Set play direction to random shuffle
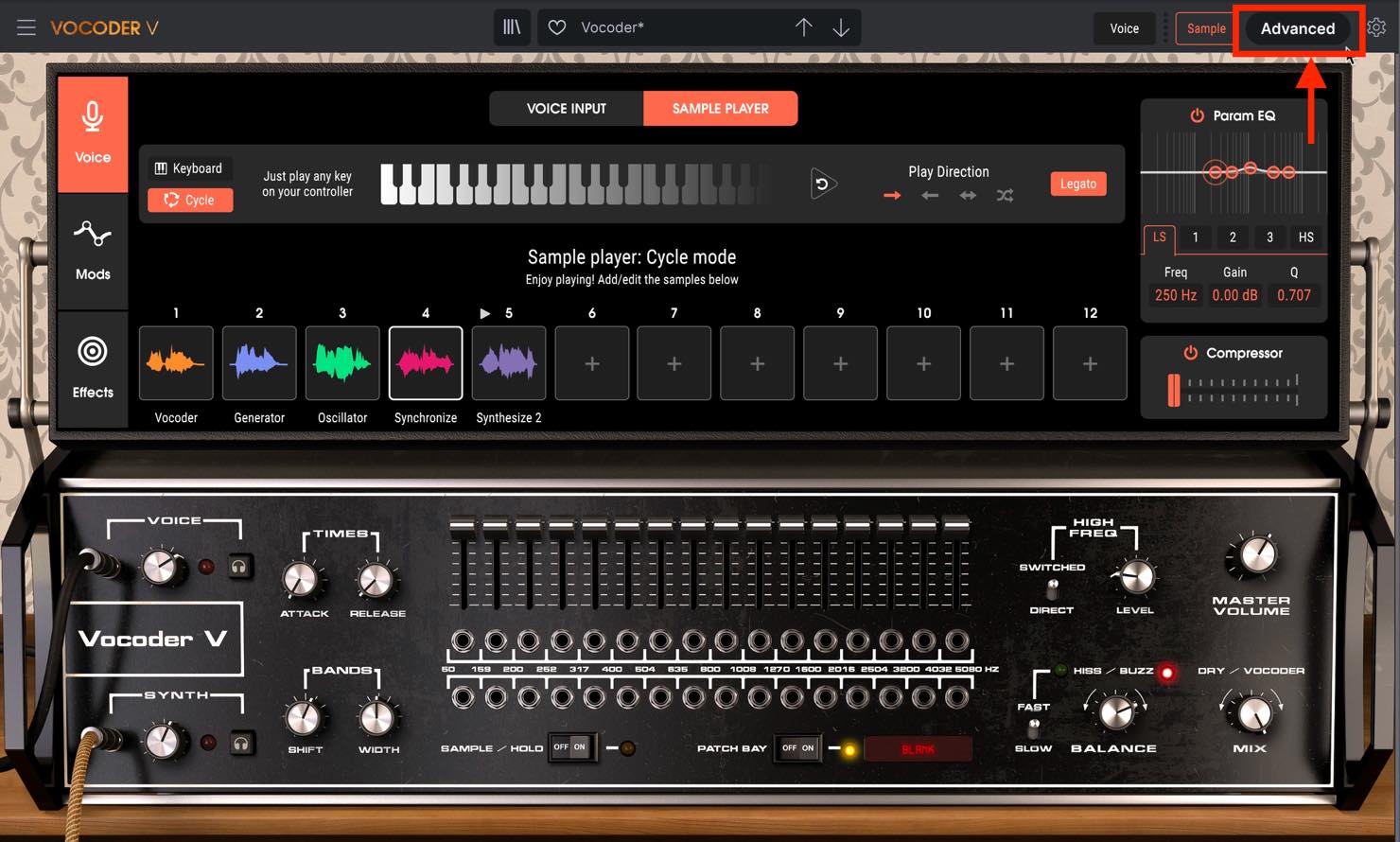This screenshot has height=842, width=1400. (1005, 196)
